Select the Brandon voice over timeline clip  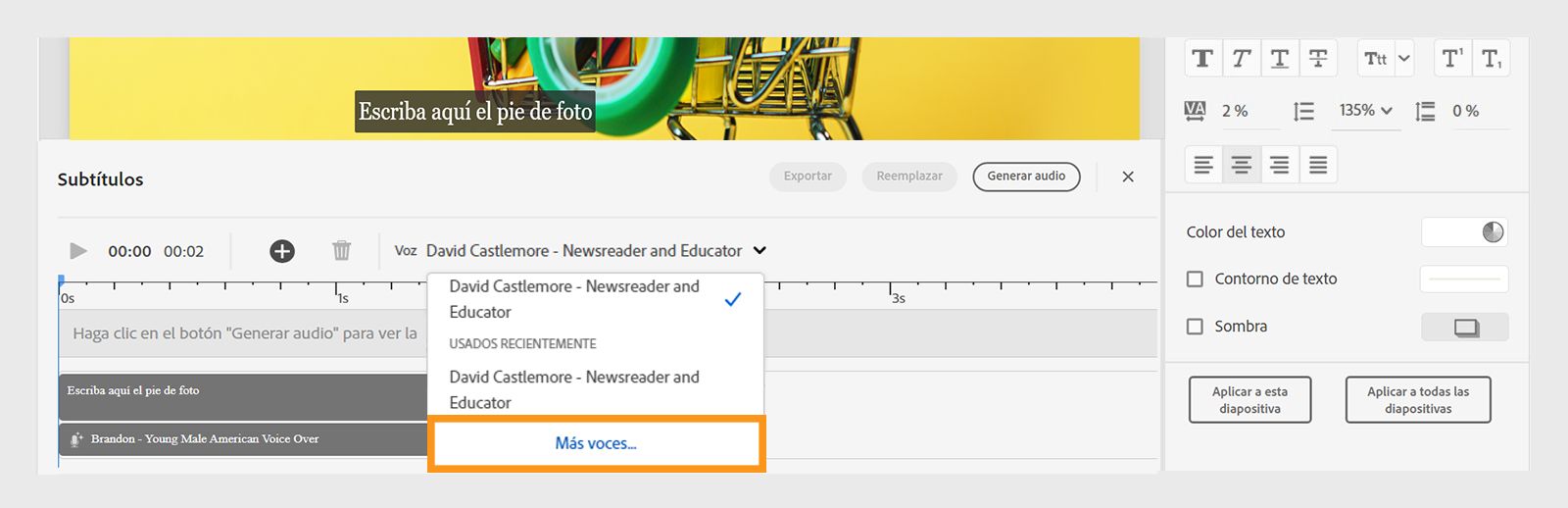coord(243,439)
